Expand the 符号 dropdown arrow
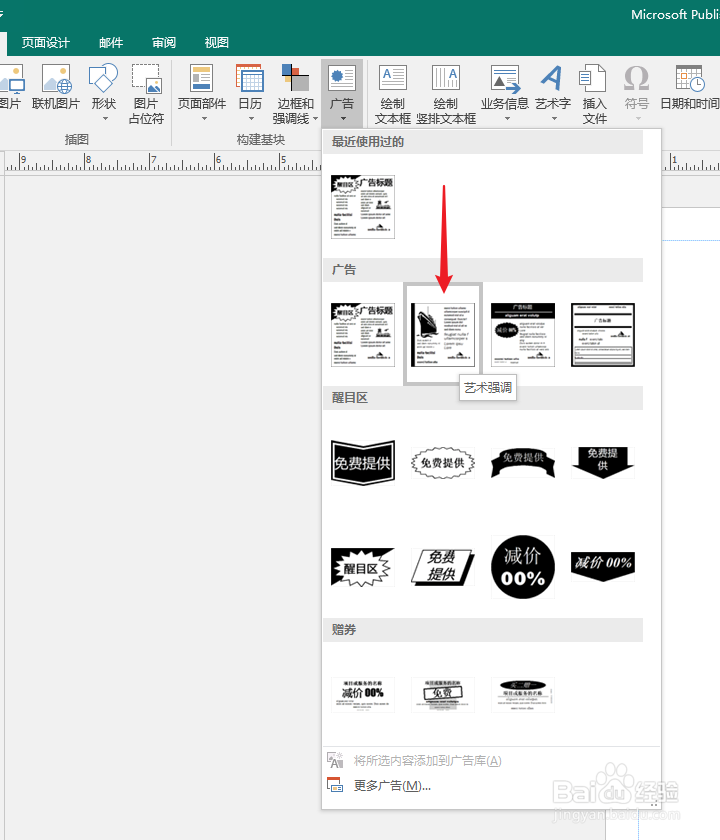This screenshot has width=720, height=840. pyautogui.click(x=638, y=118)
